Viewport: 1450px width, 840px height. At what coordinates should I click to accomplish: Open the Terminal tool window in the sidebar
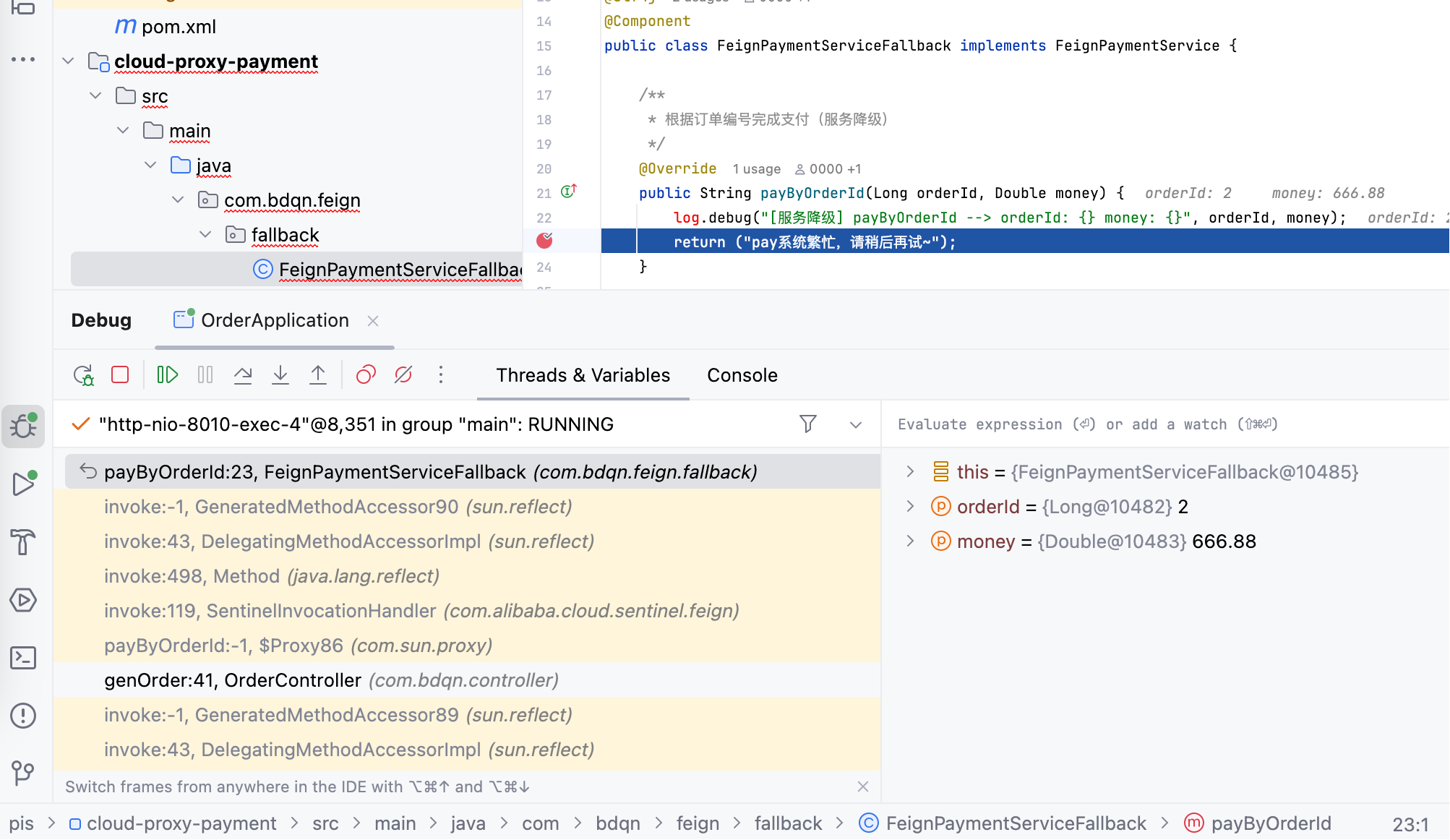coord(23,658)
